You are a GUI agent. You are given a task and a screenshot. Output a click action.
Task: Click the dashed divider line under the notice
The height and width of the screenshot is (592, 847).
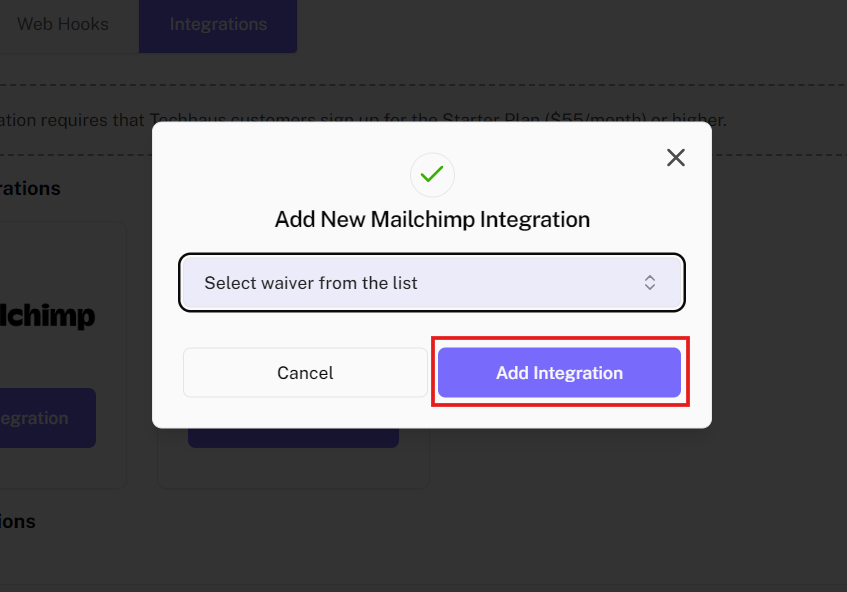(780, 154)
